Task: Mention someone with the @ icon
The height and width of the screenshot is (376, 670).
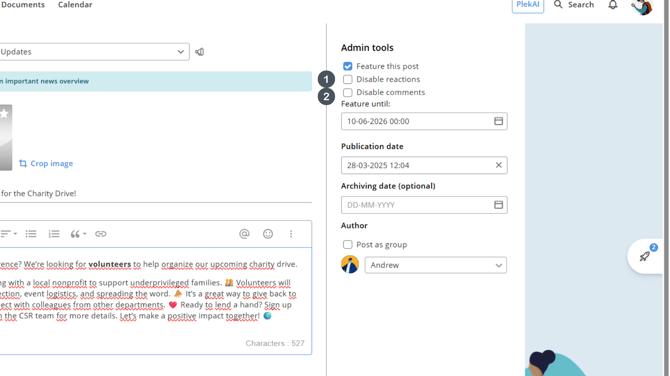Action: 244,234
